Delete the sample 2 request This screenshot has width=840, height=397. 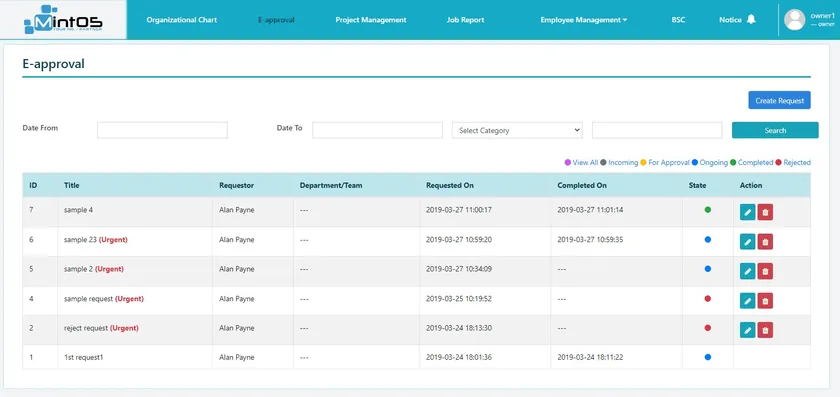click(765, 271)
